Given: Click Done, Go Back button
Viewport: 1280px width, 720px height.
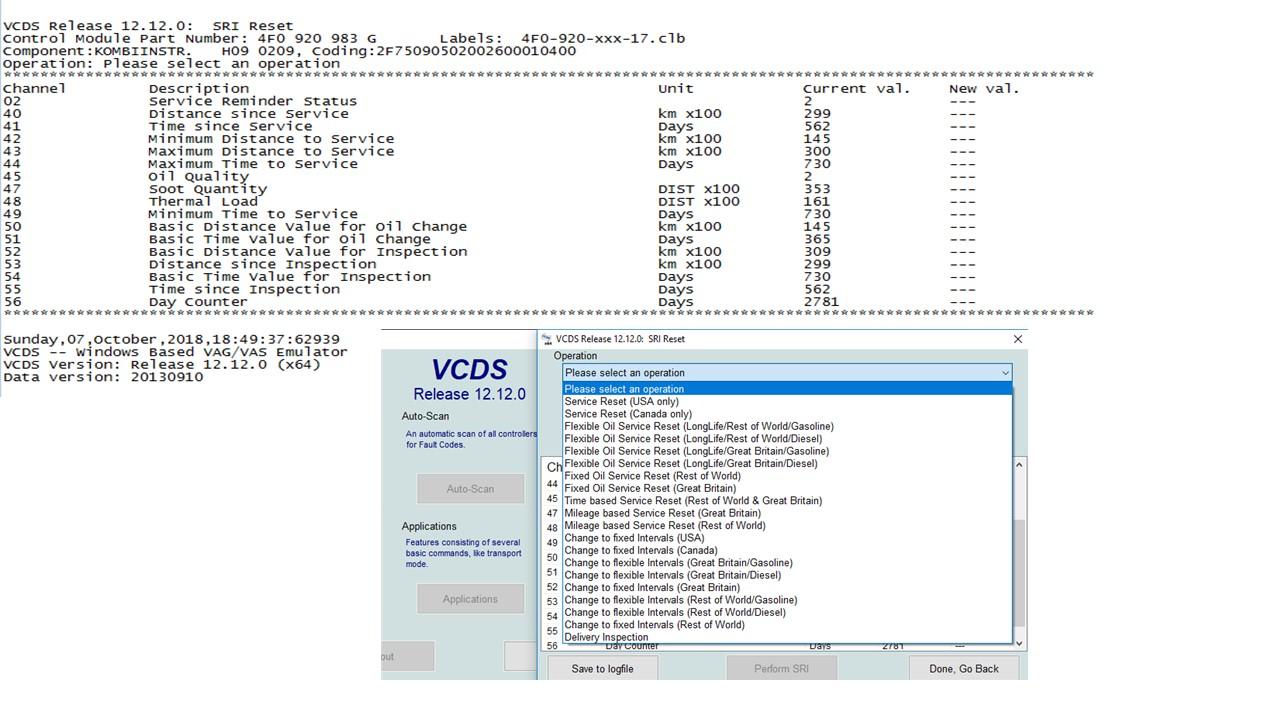Looking at the screenshot, I should [x=964, y=668].
